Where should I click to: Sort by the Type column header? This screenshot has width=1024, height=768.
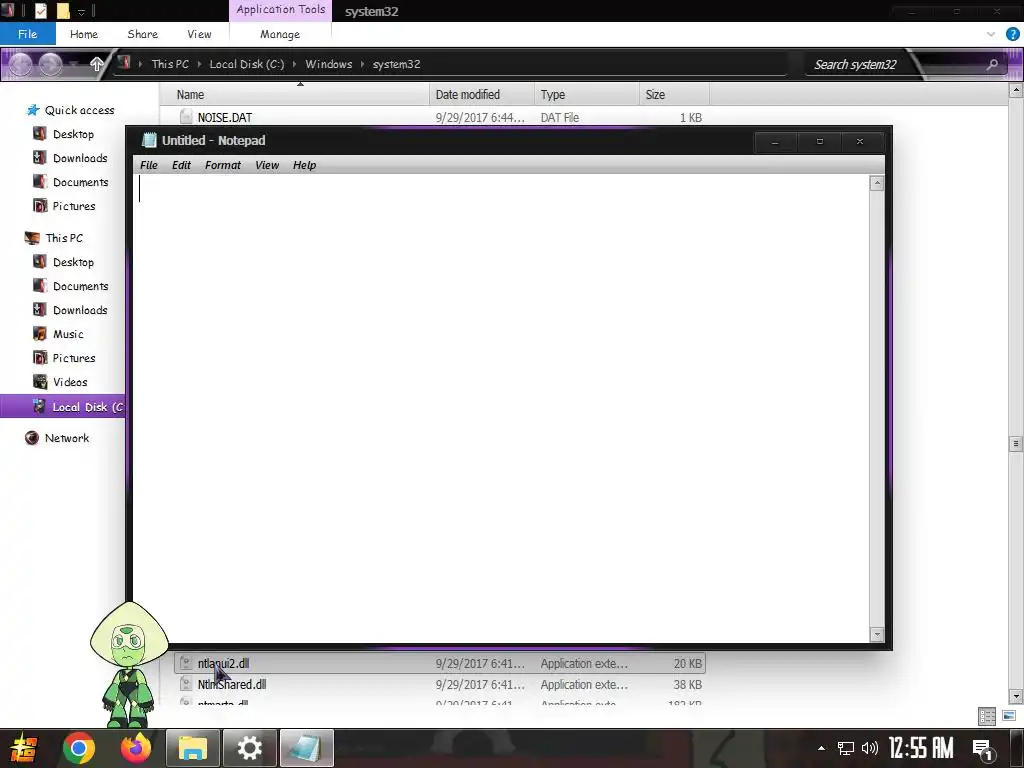586,95
